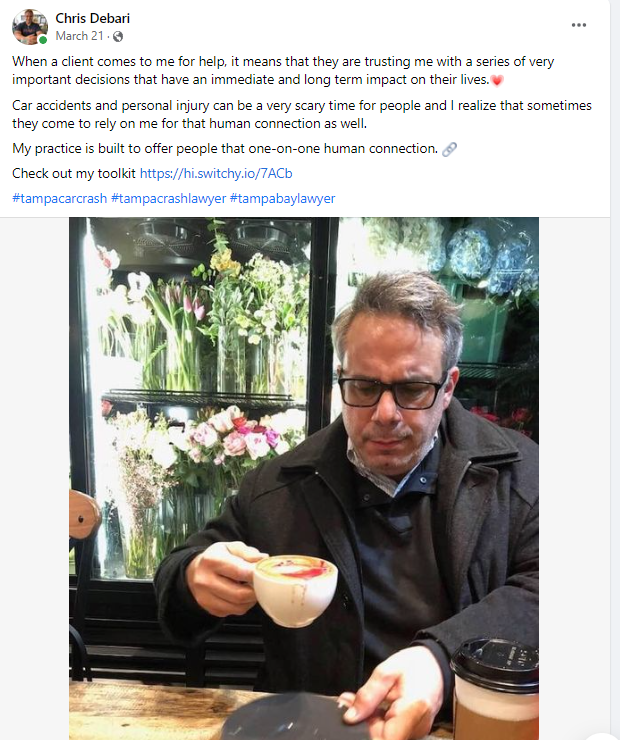Click the paragraph starting 'When a client comes'
This screenshot has height=740, width=620.
tap(283, 71)
